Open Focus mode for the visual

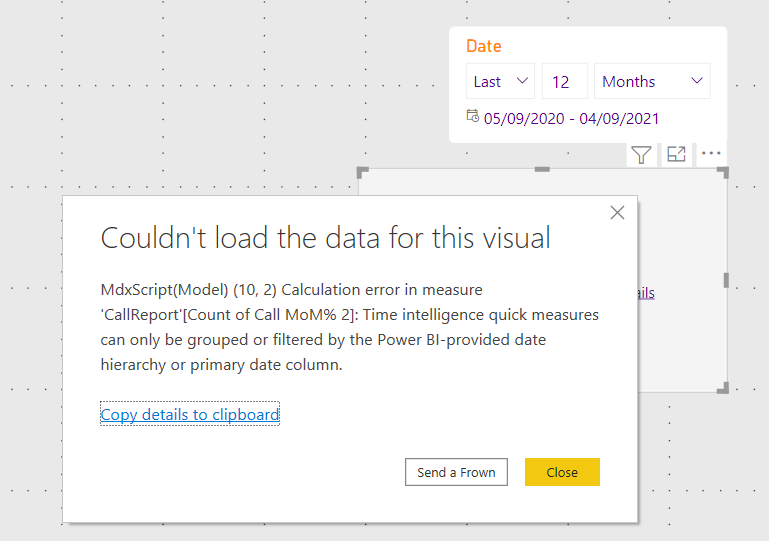tap(676, 155)
